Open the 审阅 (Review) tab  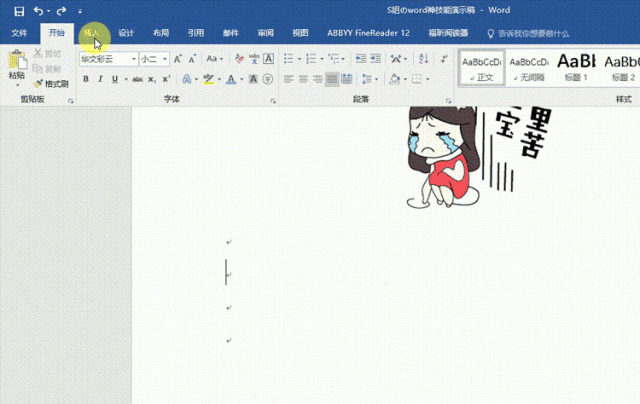coord(266,33)
